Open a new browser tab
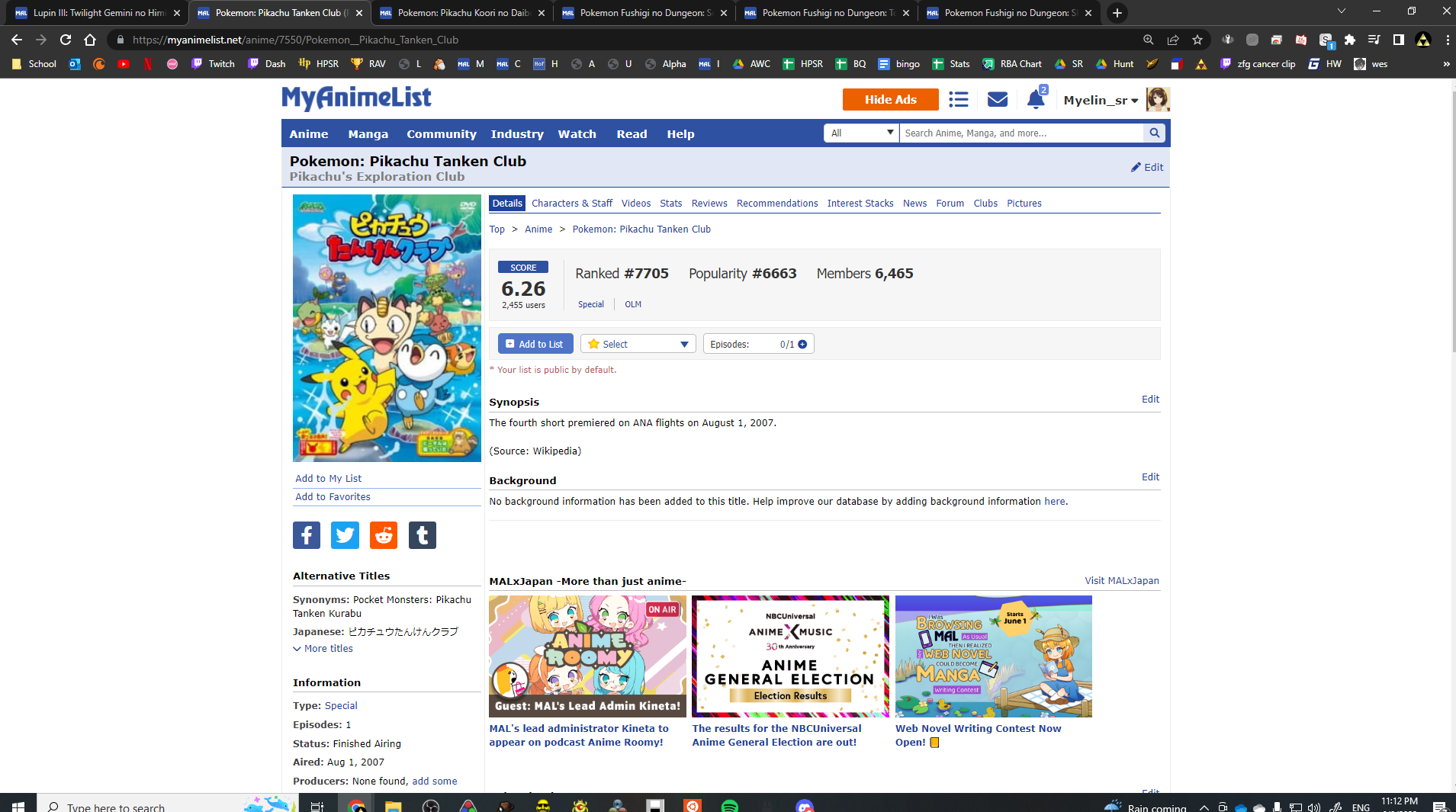Screen dimensions: 1456x812 [1117, 13]
